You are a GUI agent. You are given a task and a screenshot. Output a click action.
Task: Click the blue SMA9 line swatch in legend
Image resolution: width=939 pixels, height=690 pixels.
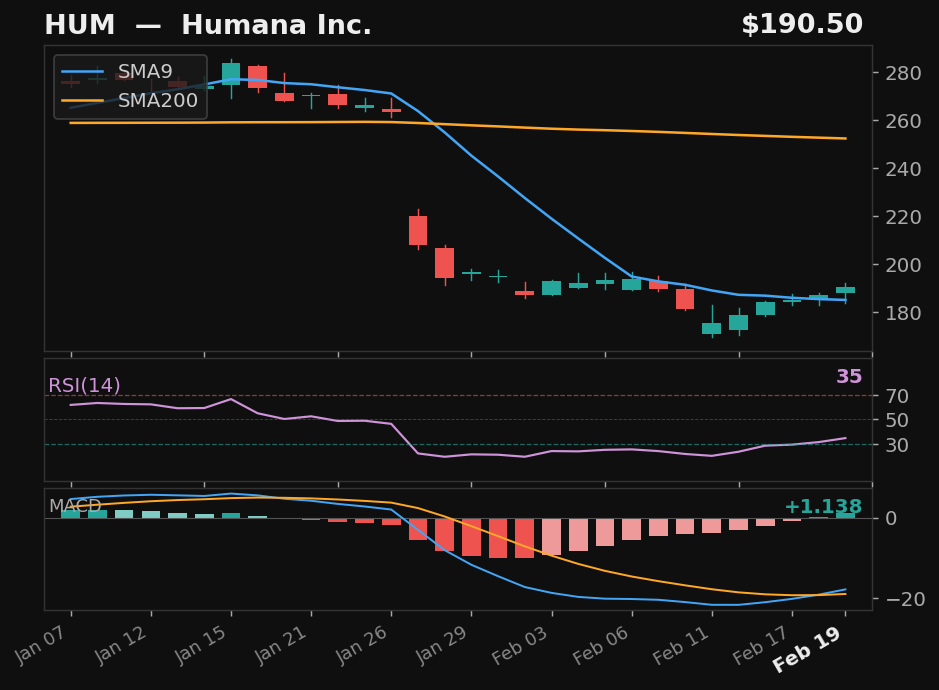tap(83, 72)
